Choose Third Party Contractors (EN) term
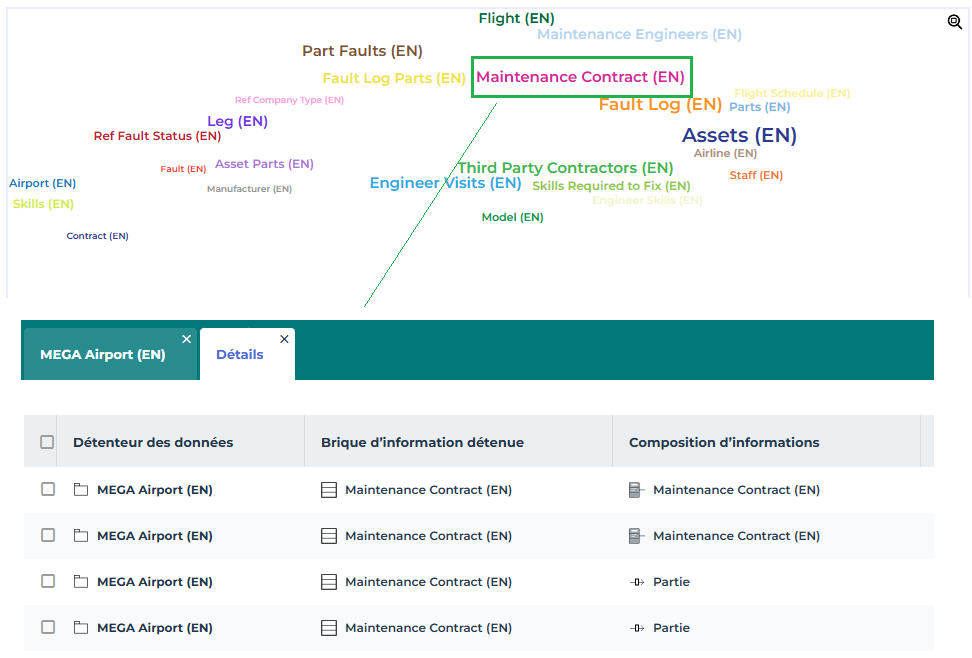 click(565, 167)
